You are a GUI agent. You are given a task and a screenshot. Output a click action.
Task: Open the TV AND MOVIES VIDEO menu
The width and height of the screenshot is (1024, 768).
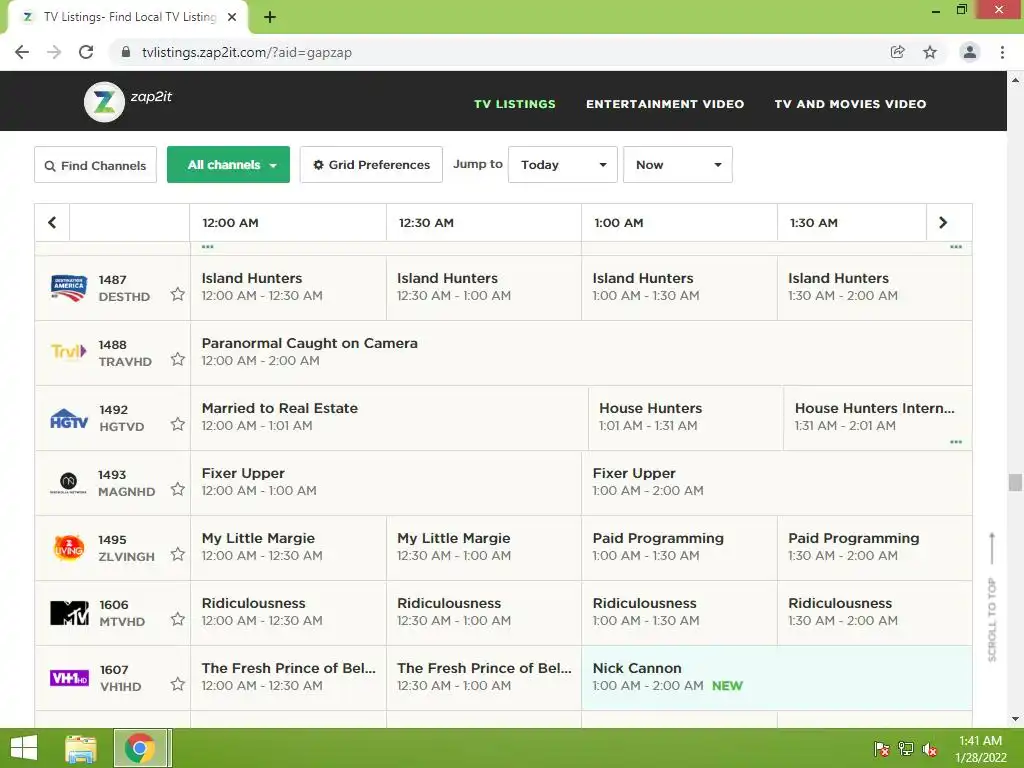[850, 104]
